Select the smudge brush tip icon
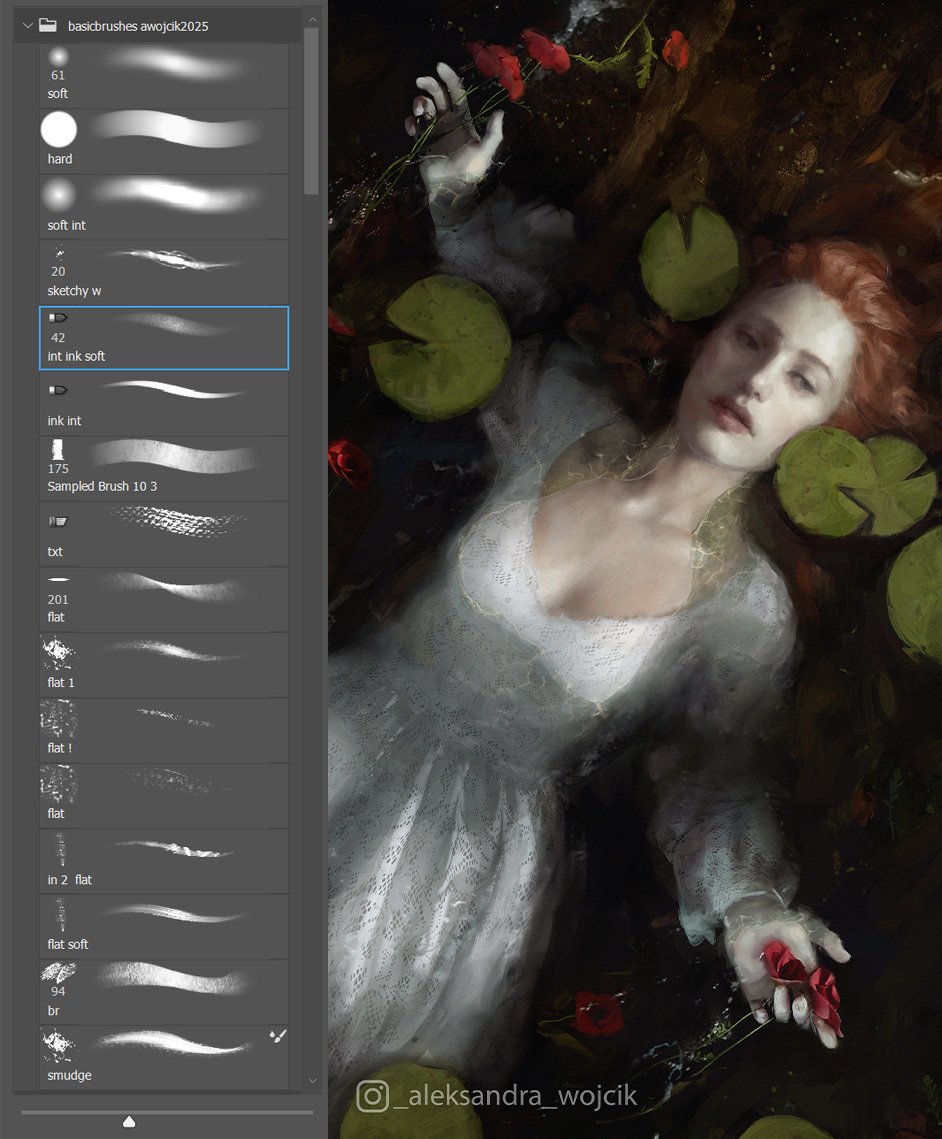The height and width of the screenshot is (1139, 942). tap(58, 1045)
